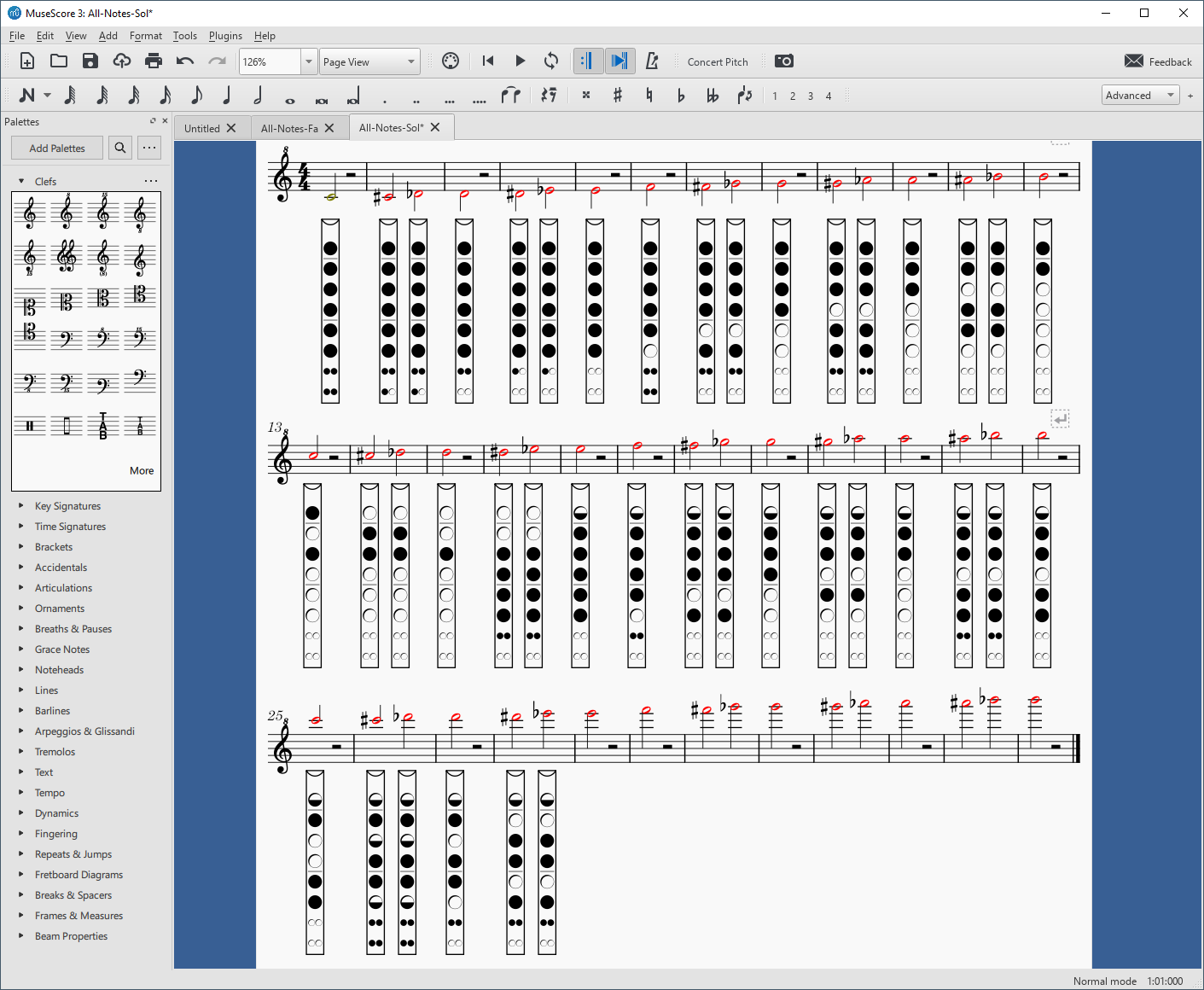Image resolution: width=1204 pixels, height=990 pixels.
Task: Toggle loop playback
Action: click(x=551, y=61)
